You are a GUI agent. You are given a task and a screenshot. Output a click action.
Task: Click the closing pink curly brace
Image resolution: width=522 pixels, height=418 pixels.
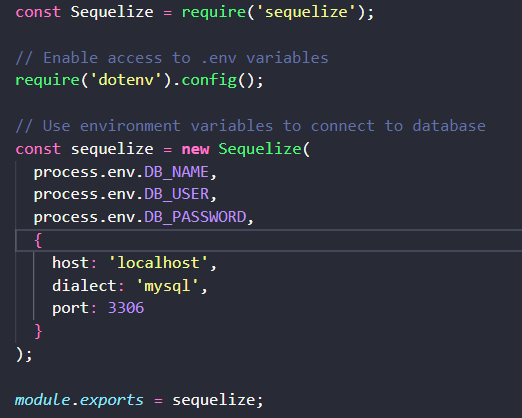(38, 331)
